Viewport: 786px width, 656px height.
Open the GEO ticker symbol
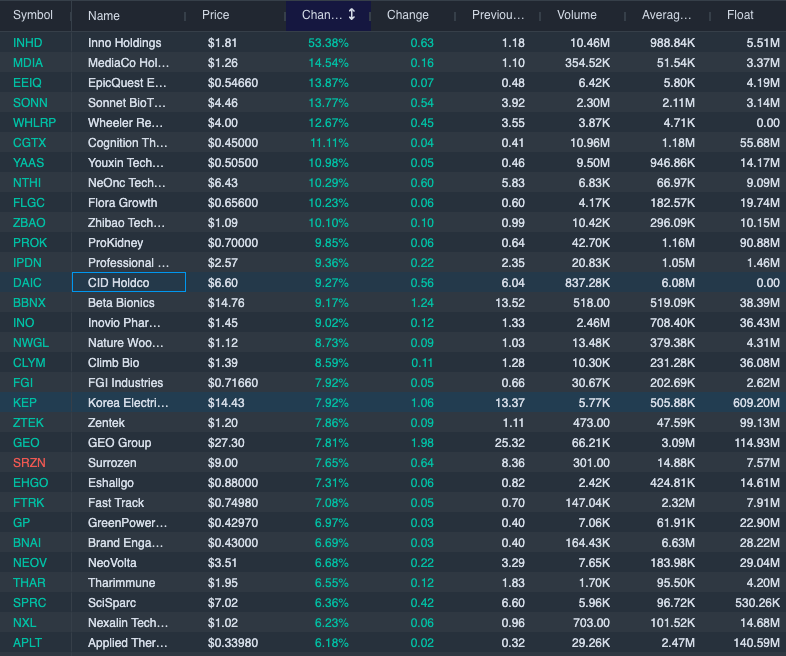pyautogui.click(x=26, y=443)
